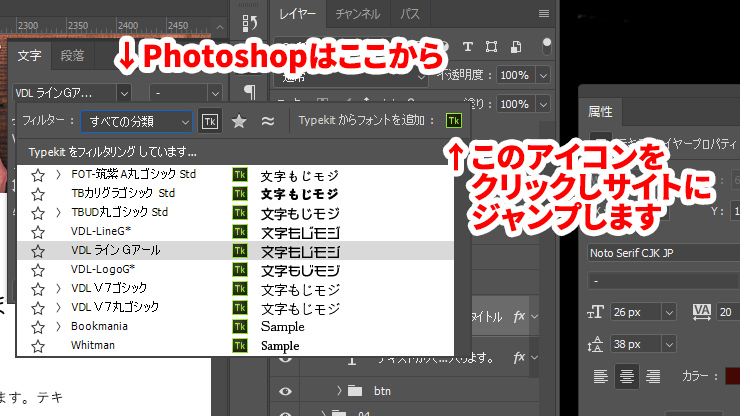Open the fill 100% dropdown arrow

point(543,104)
